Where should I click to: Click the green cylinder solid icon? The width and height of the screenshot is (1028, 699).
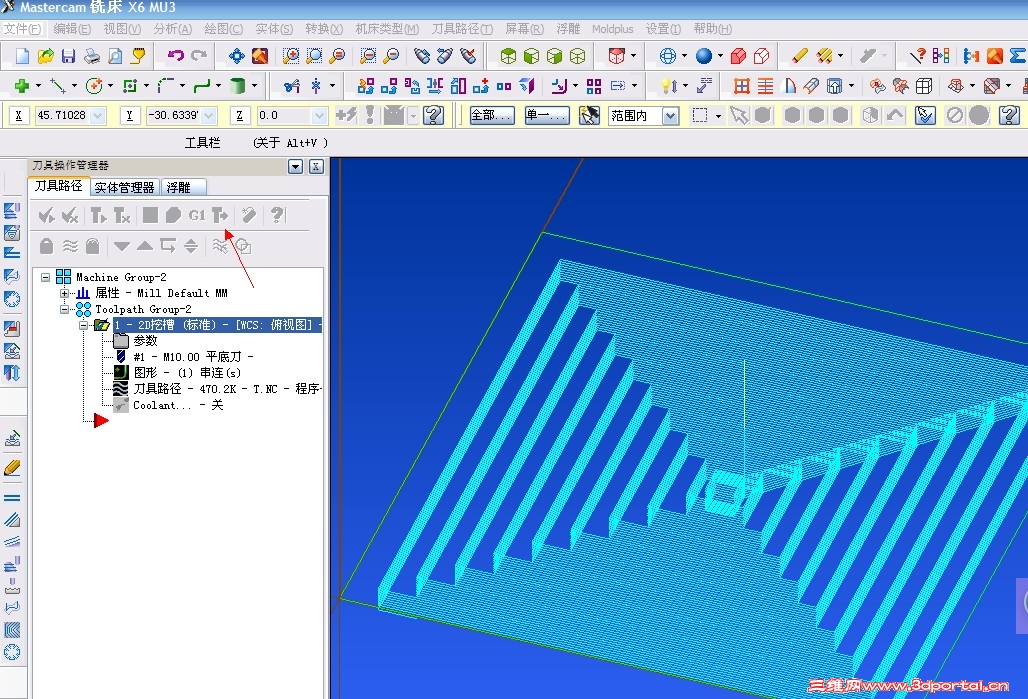click(237, 85)
